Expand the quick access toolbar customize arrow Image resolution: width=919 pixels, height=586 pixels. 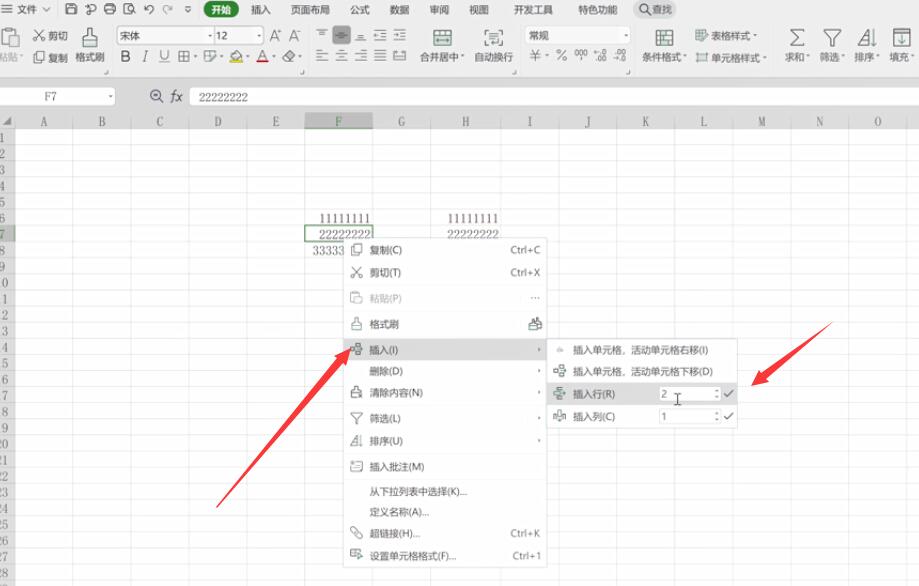[x=188, y=9]
